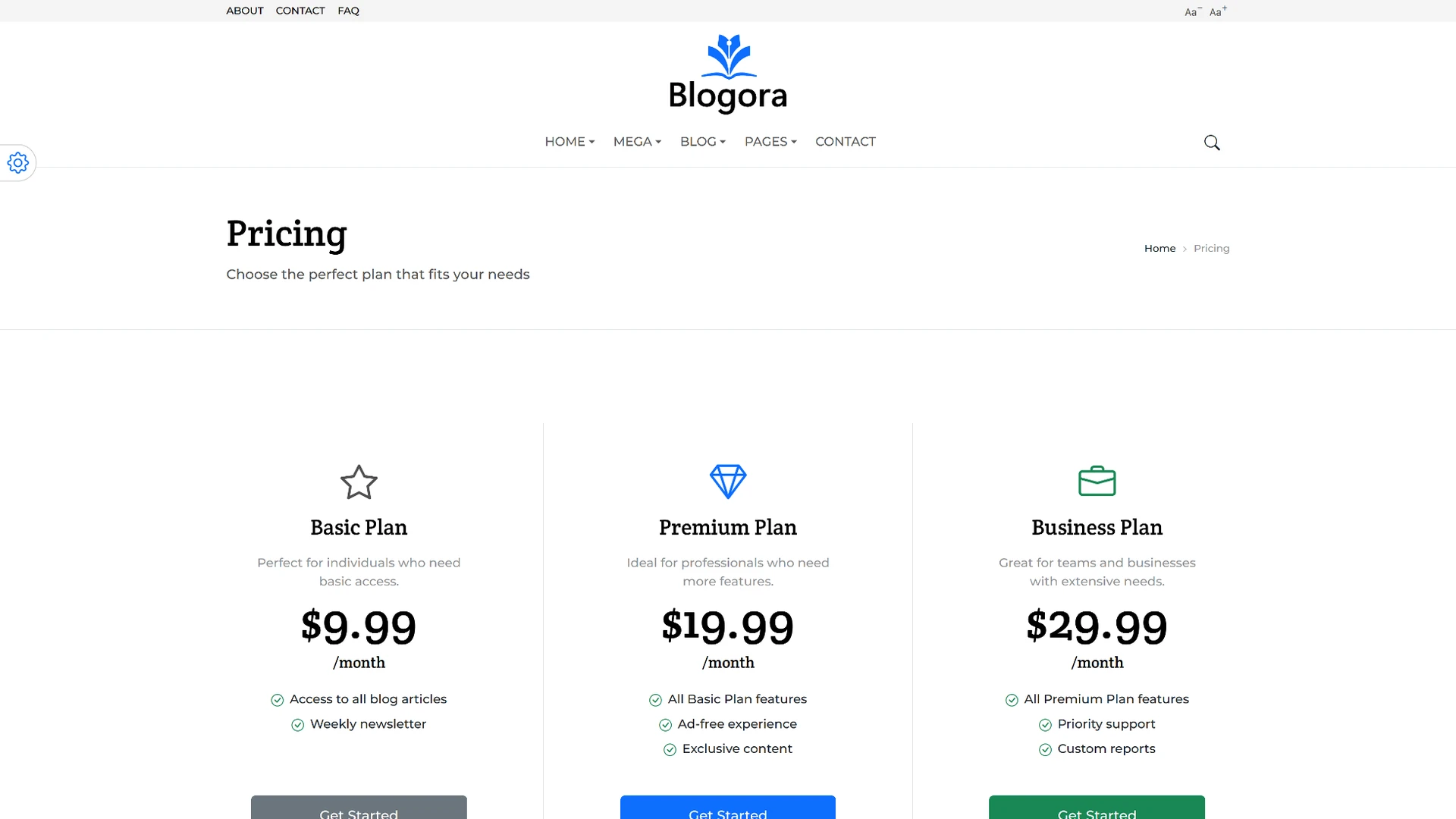
Task: Click 'Access to all blog articles' text
Action: pos(368,699)
